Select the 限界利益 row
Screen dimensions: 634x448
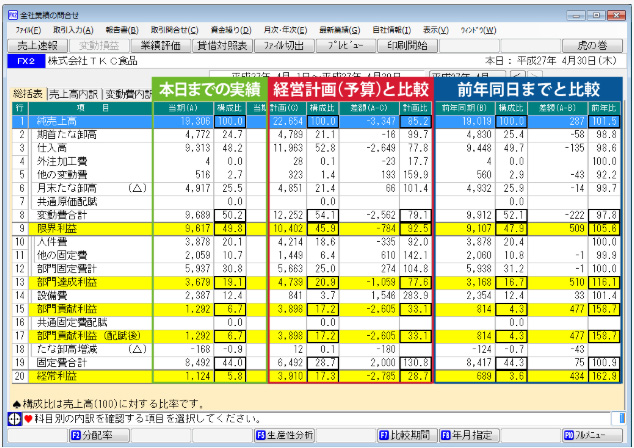click(x=317, y=229)
